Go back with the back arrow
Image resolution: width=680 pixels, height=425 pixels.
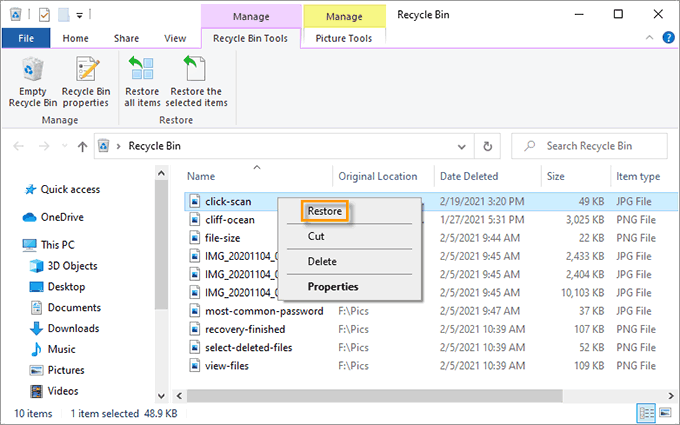(19, 146)
